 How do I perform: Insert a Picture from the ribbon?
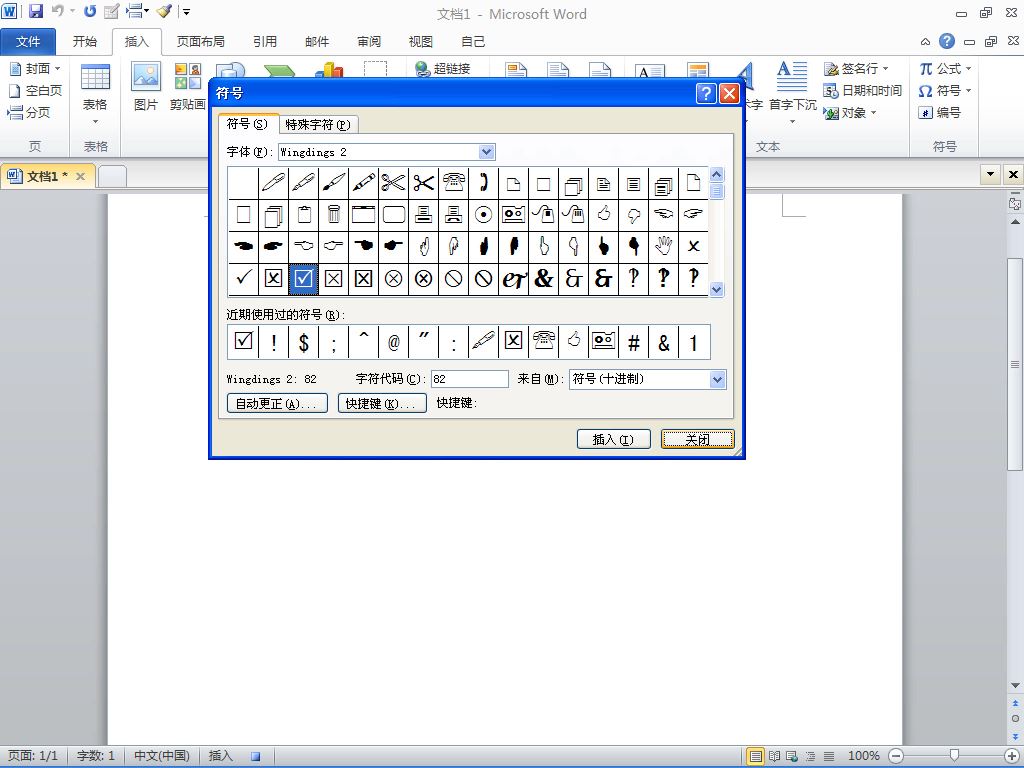click(146, 86)
